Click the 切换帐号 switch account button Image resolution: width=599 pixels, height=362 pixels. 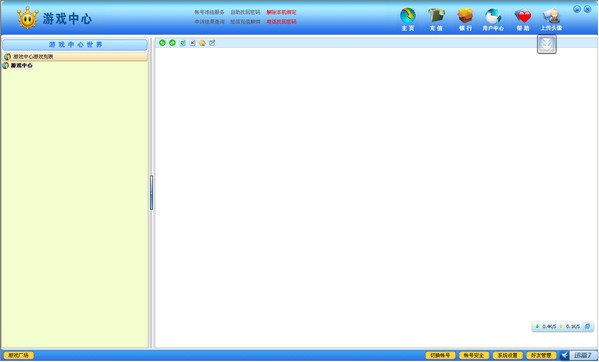[x=440, y=356]
